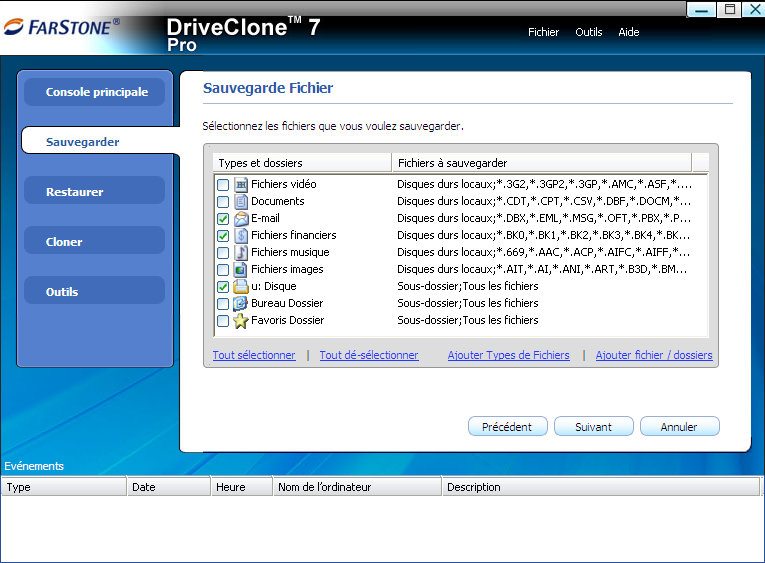This screenshot has width=765, height=563.
Task: Click the Tout dé-sélectionner link
Action: 369,355
